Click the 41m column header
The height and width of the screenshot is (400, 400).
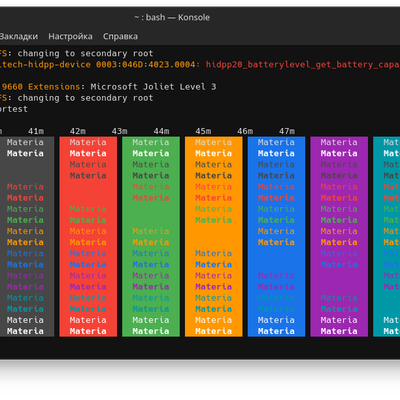click(x=36, y=131)
